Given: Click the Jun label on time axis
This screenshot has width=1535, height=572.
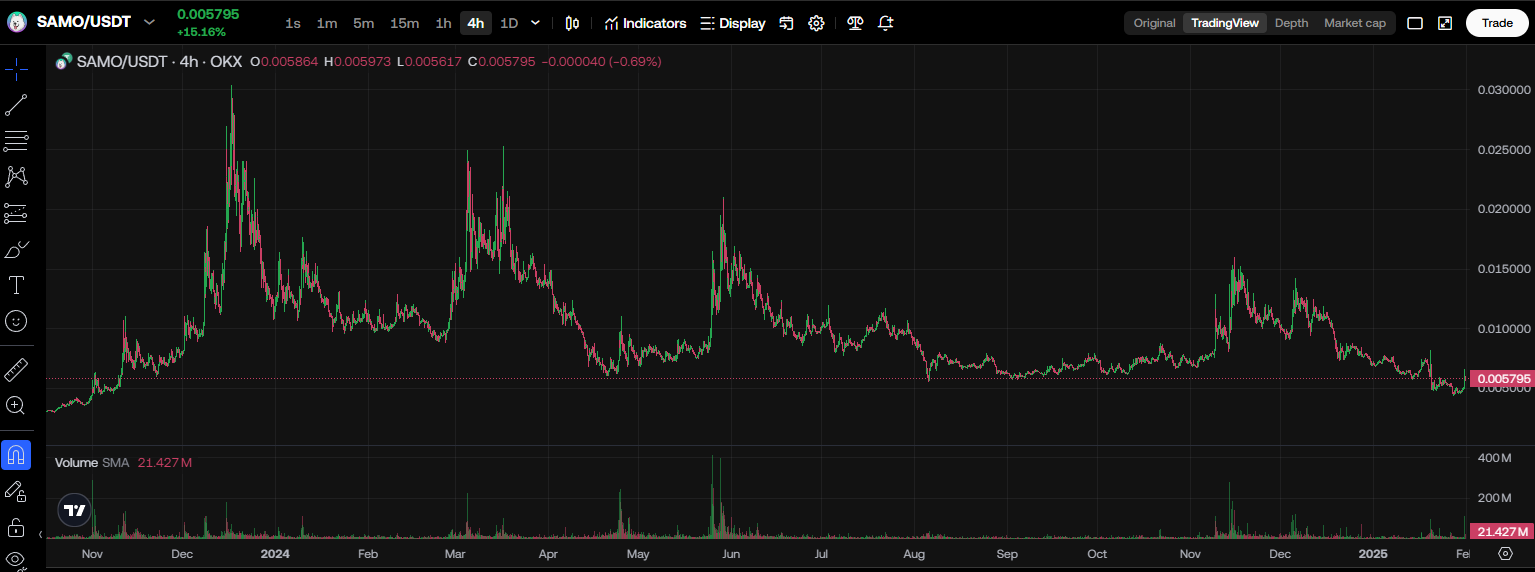Looking at the screenshot, I should pos(731,553).
